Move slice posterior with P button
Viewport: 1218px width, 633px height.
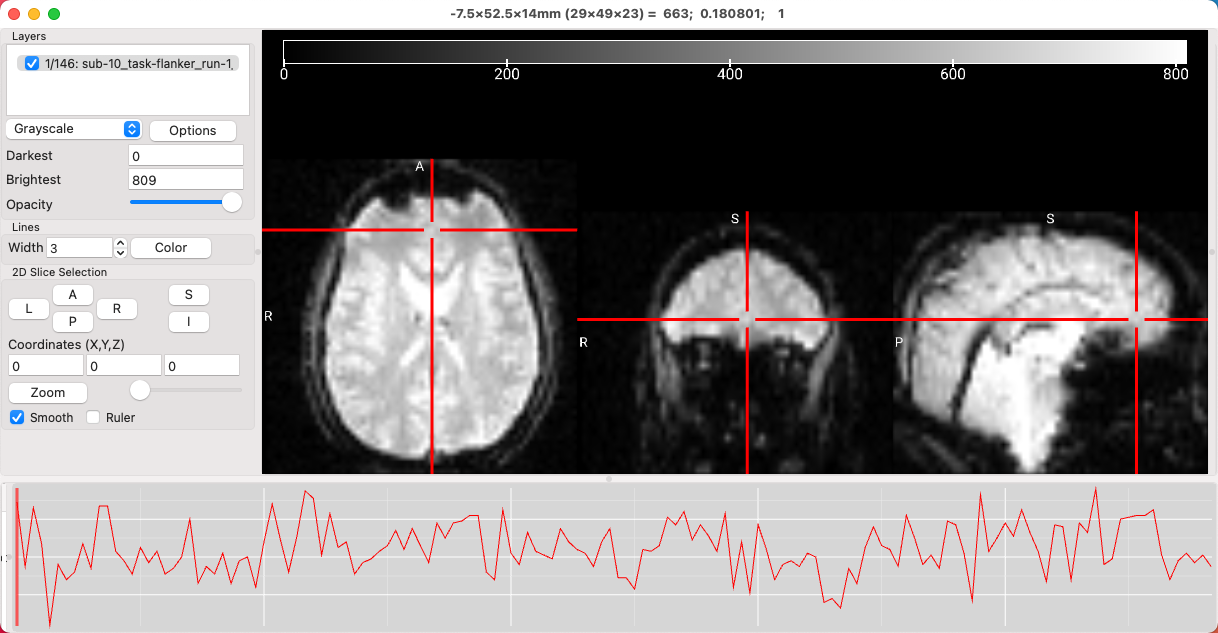pos(72,322)
